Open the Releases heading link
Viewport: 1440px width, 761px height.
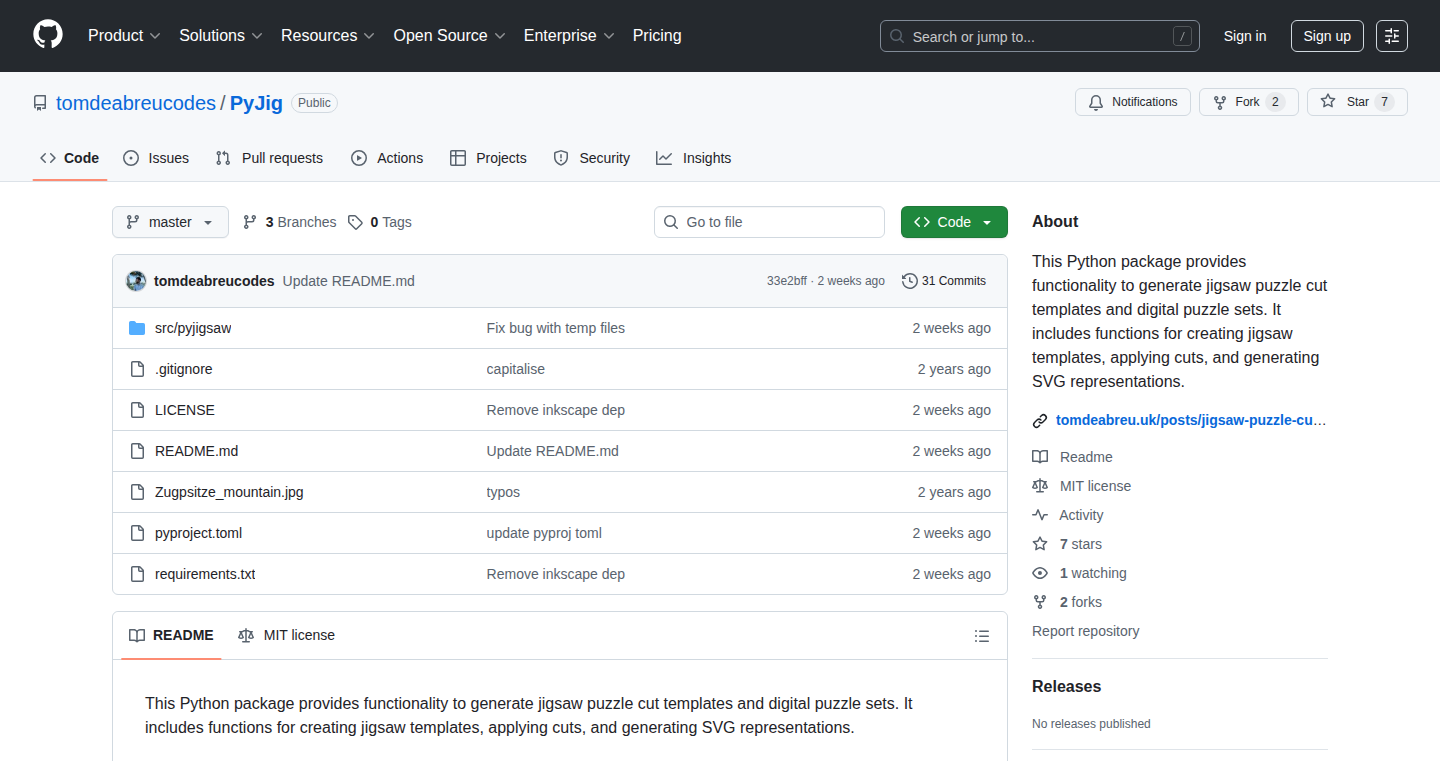[x=1067, y=686]
